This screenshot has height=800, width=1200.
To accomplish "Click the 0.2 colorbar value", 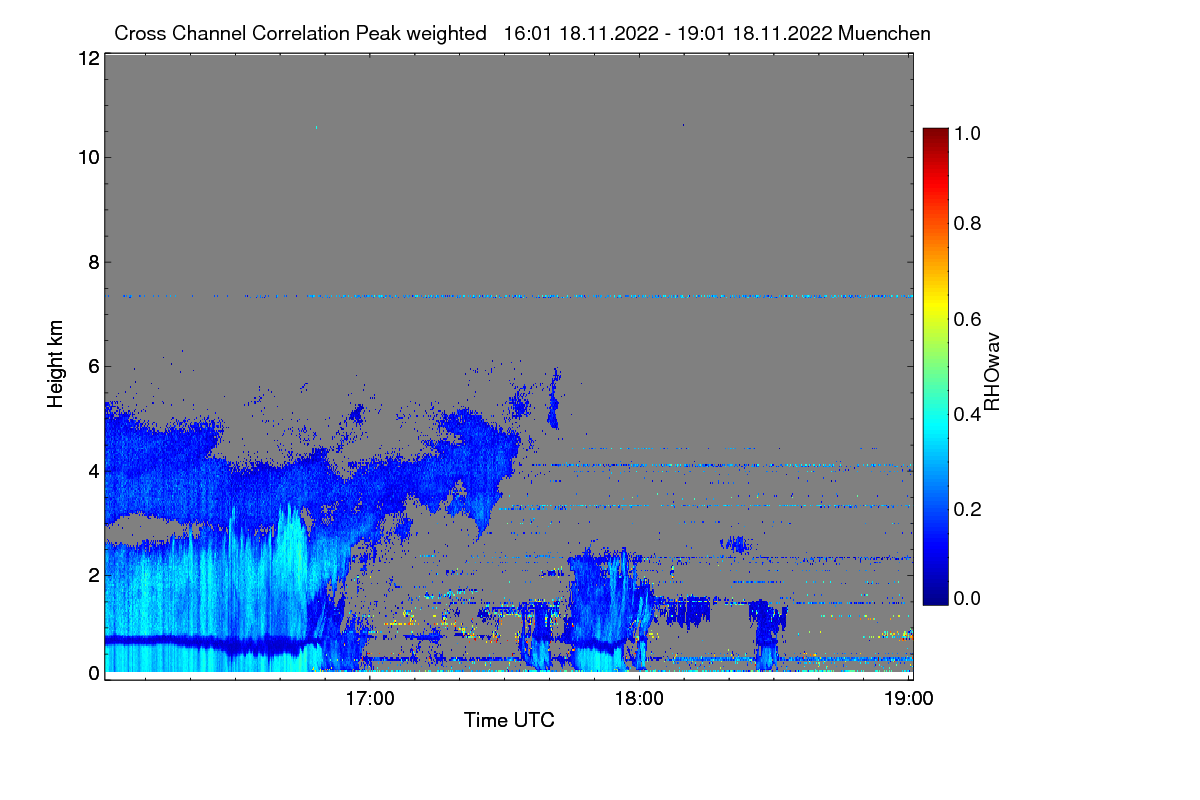I will pos(967,509).
